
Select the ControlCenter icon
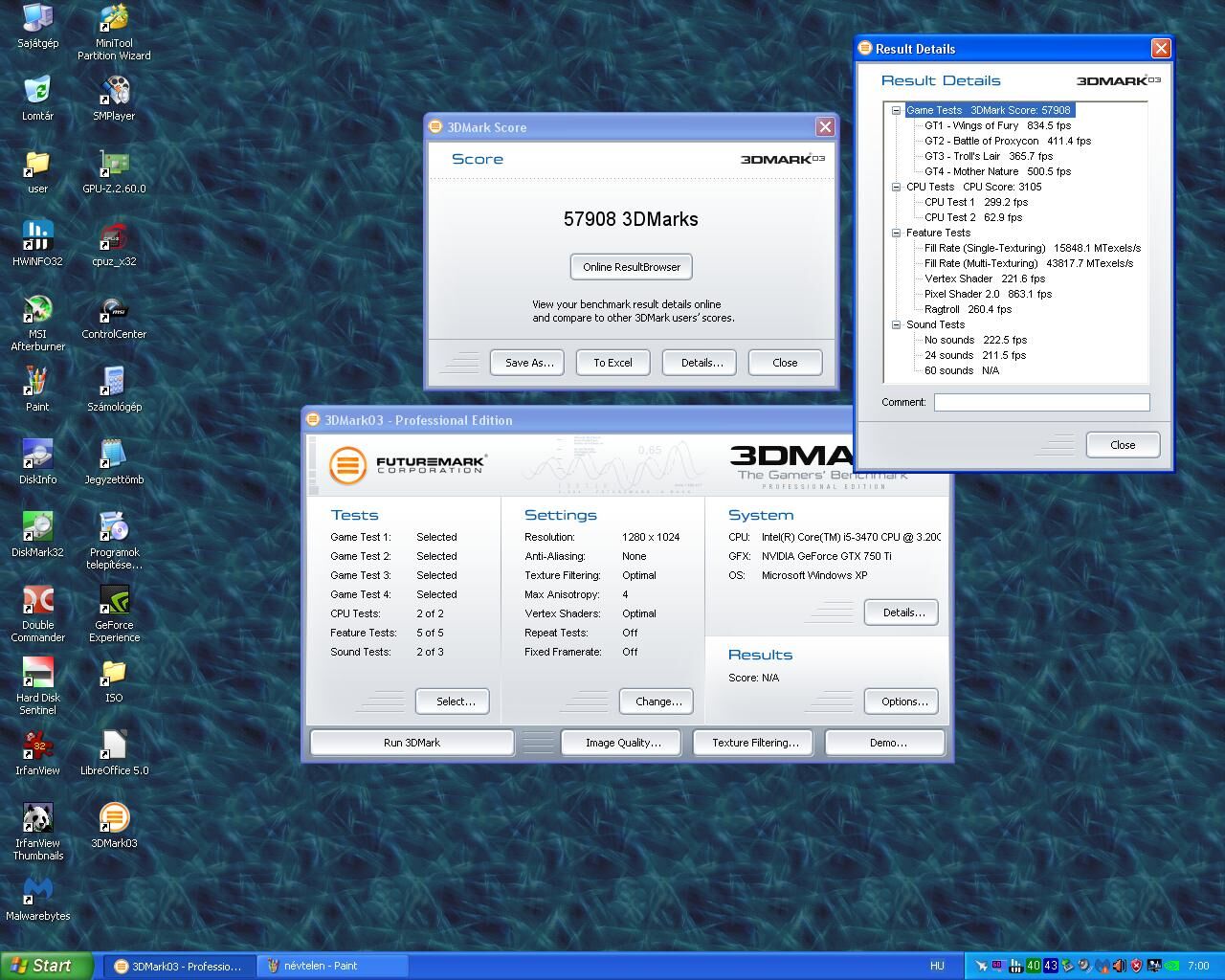[114, 317]
